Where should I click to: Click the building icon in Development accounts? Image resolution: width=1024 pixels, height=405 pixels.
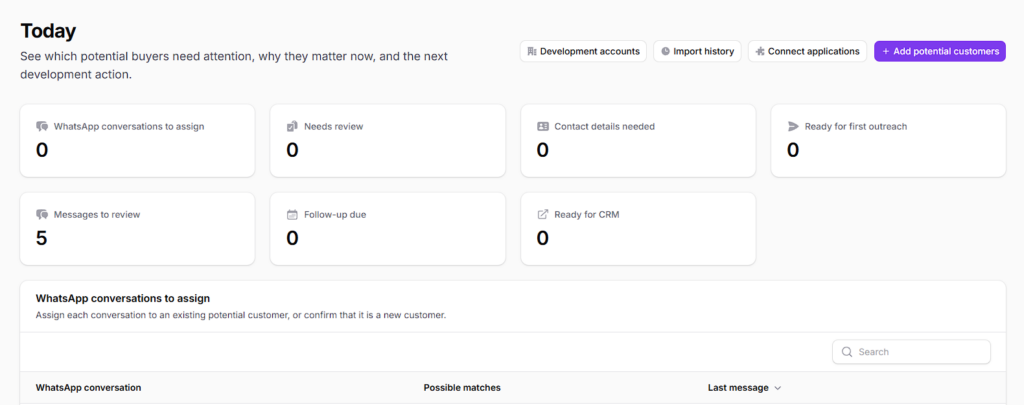coord(532,51)
